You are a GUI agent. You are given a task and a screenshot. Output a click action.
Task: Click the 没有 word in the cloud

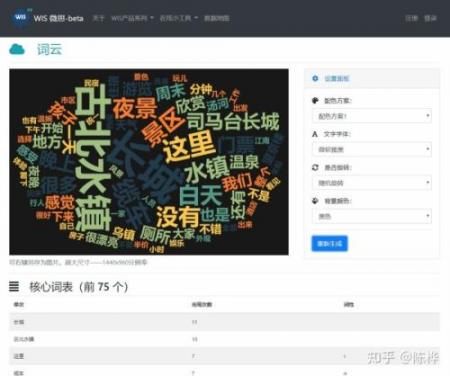tap(178, 217)
